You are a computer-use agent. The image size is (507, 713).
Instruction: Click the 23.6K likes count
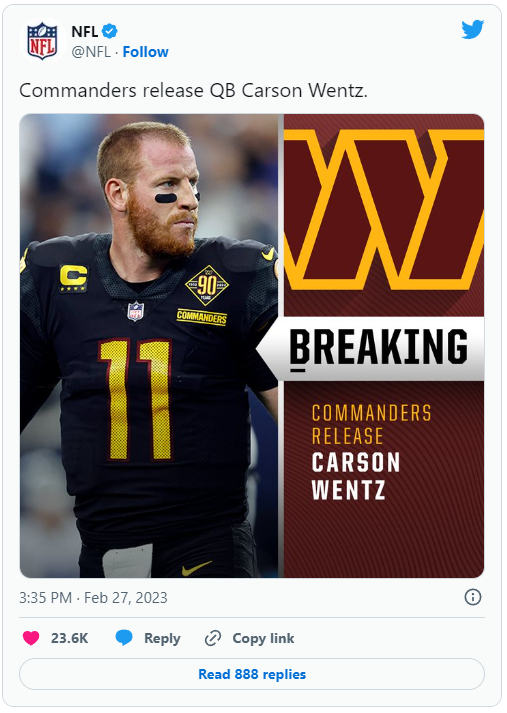(70, 638)
